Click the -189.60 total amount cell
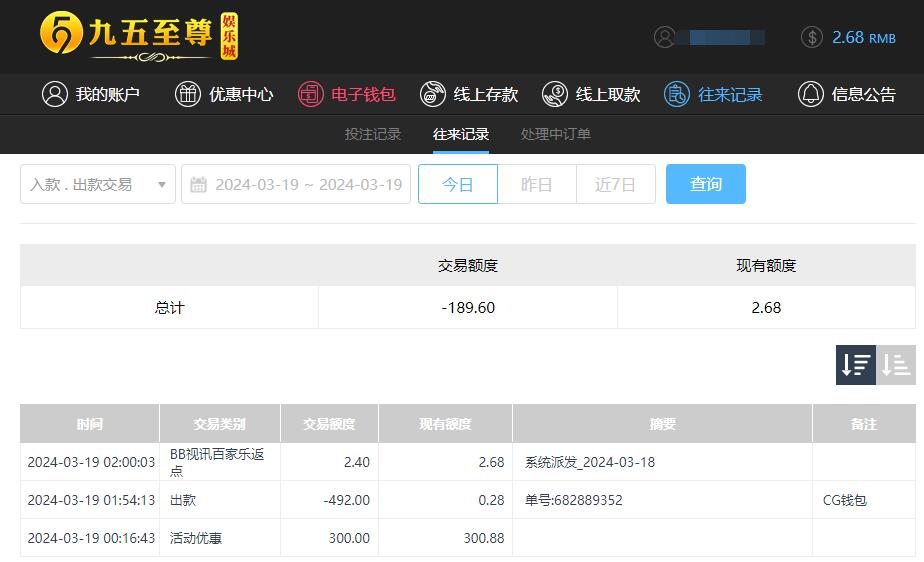The width and height of the screenshot is (924, 562). (468, 308)
